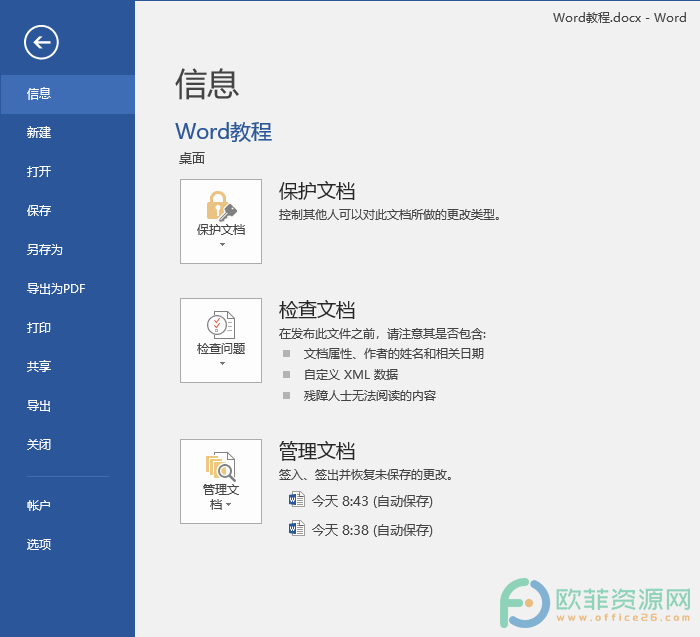The height and width of the screenshot is (637, 700).
Task: Open the 今天 8:43 autosaved version
Action: (361, 501)
